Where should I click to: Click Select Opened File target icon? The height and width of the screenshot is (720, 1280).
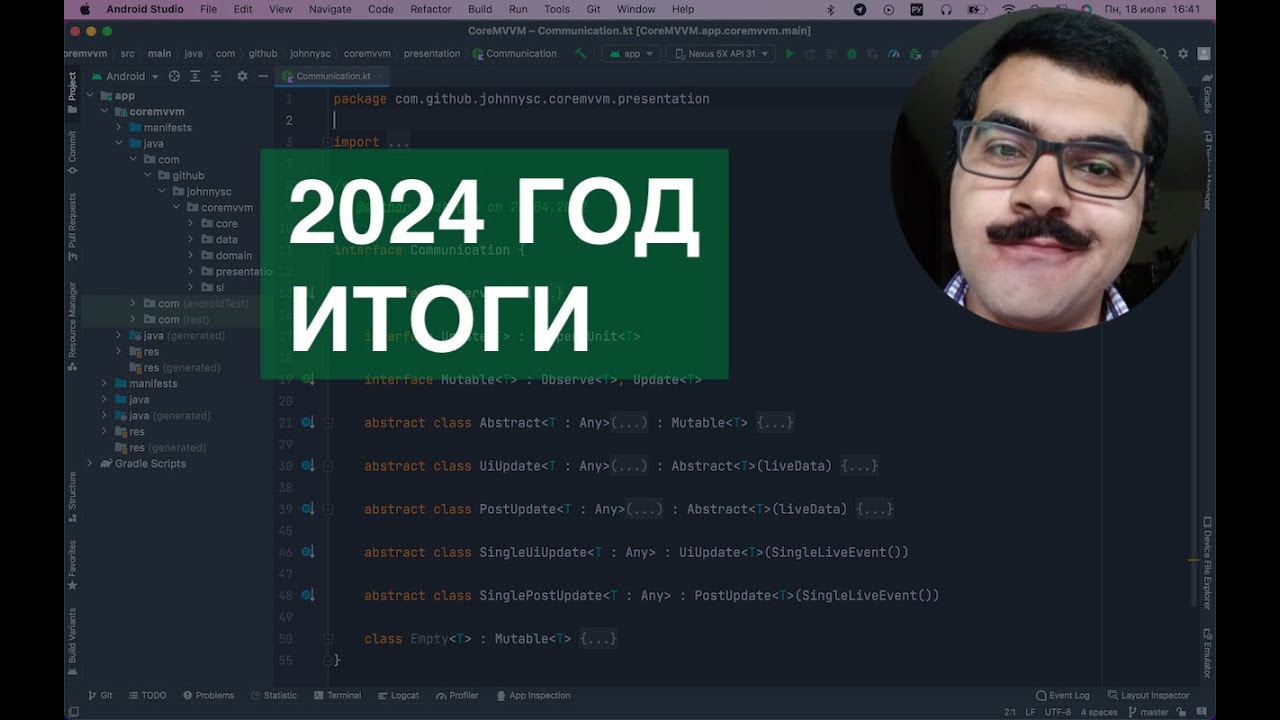tap(174, 76)
